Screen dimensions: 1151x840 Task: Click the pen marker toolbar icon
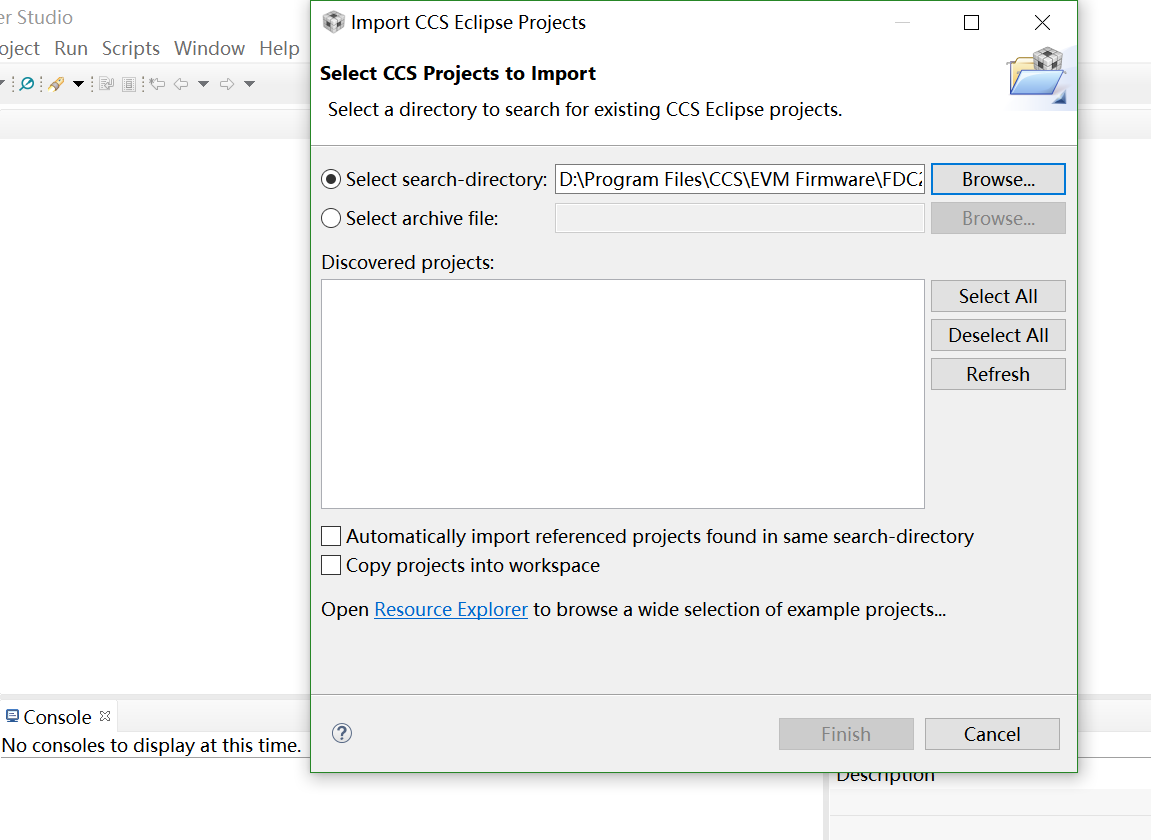click(56, 84)
